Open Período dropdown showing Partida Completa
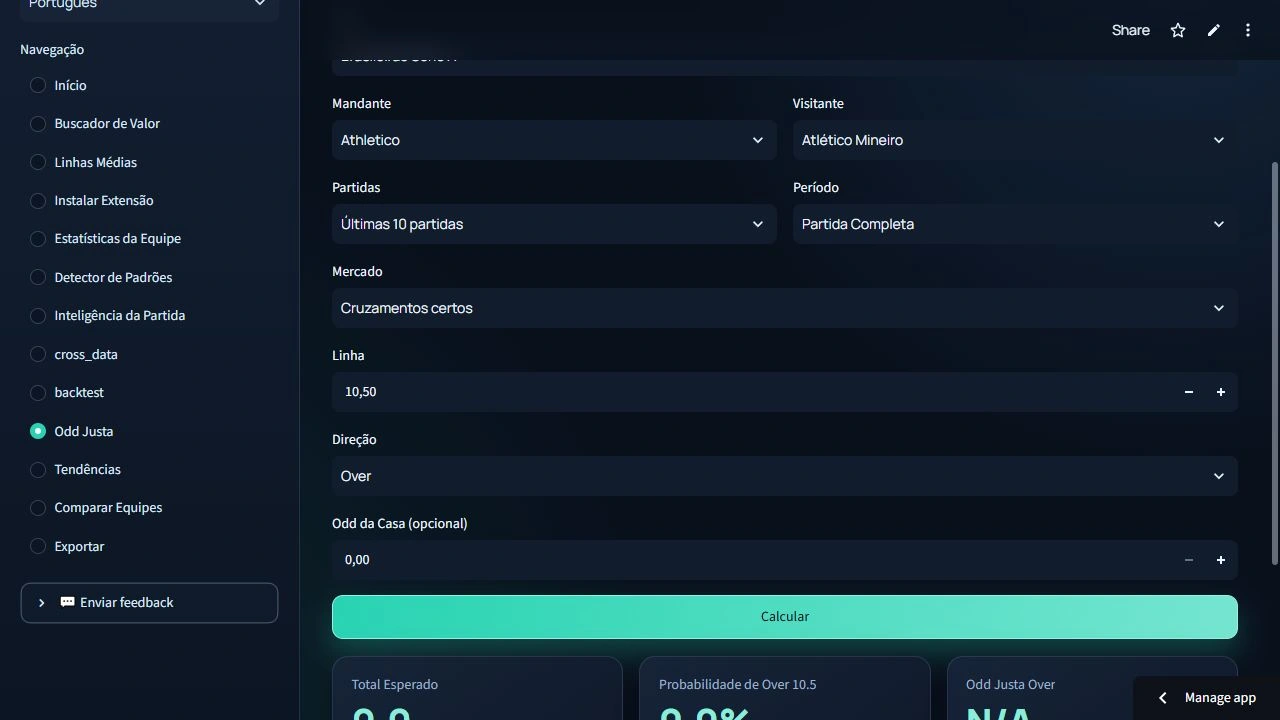This screenshot has width=1280, height=720. tap(1015, 224)
